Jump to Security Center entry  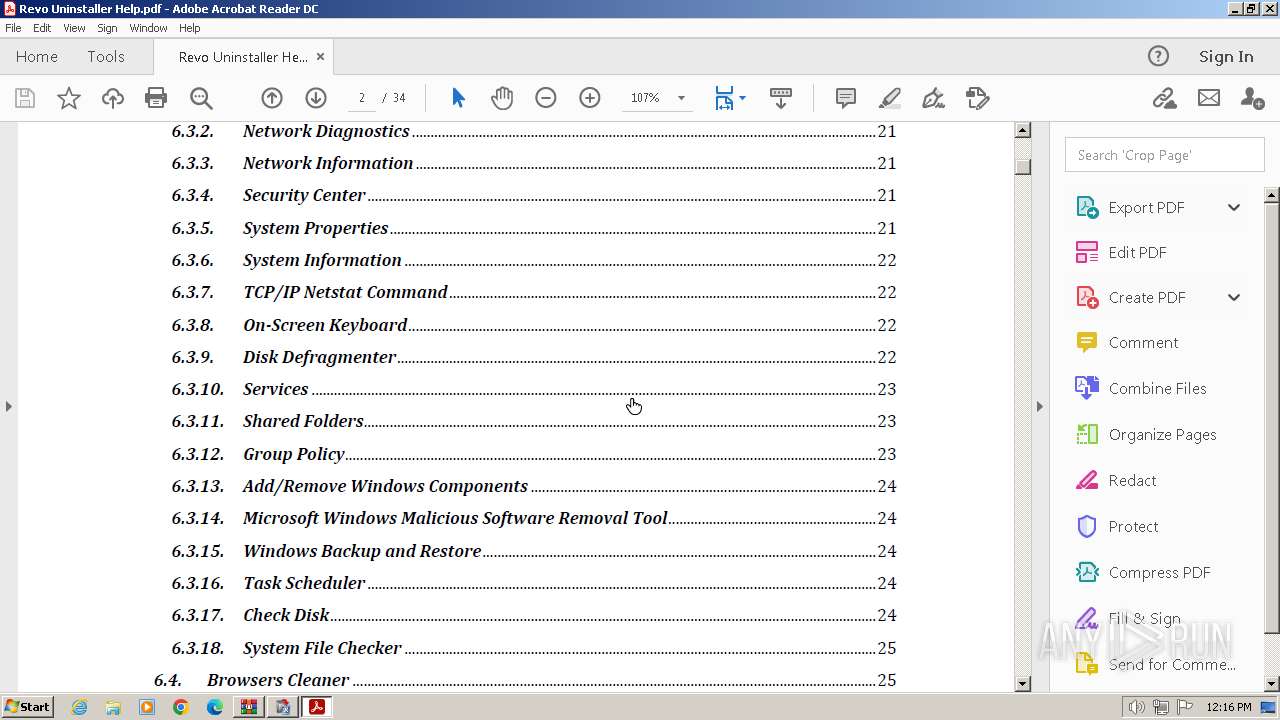[533, 195]
